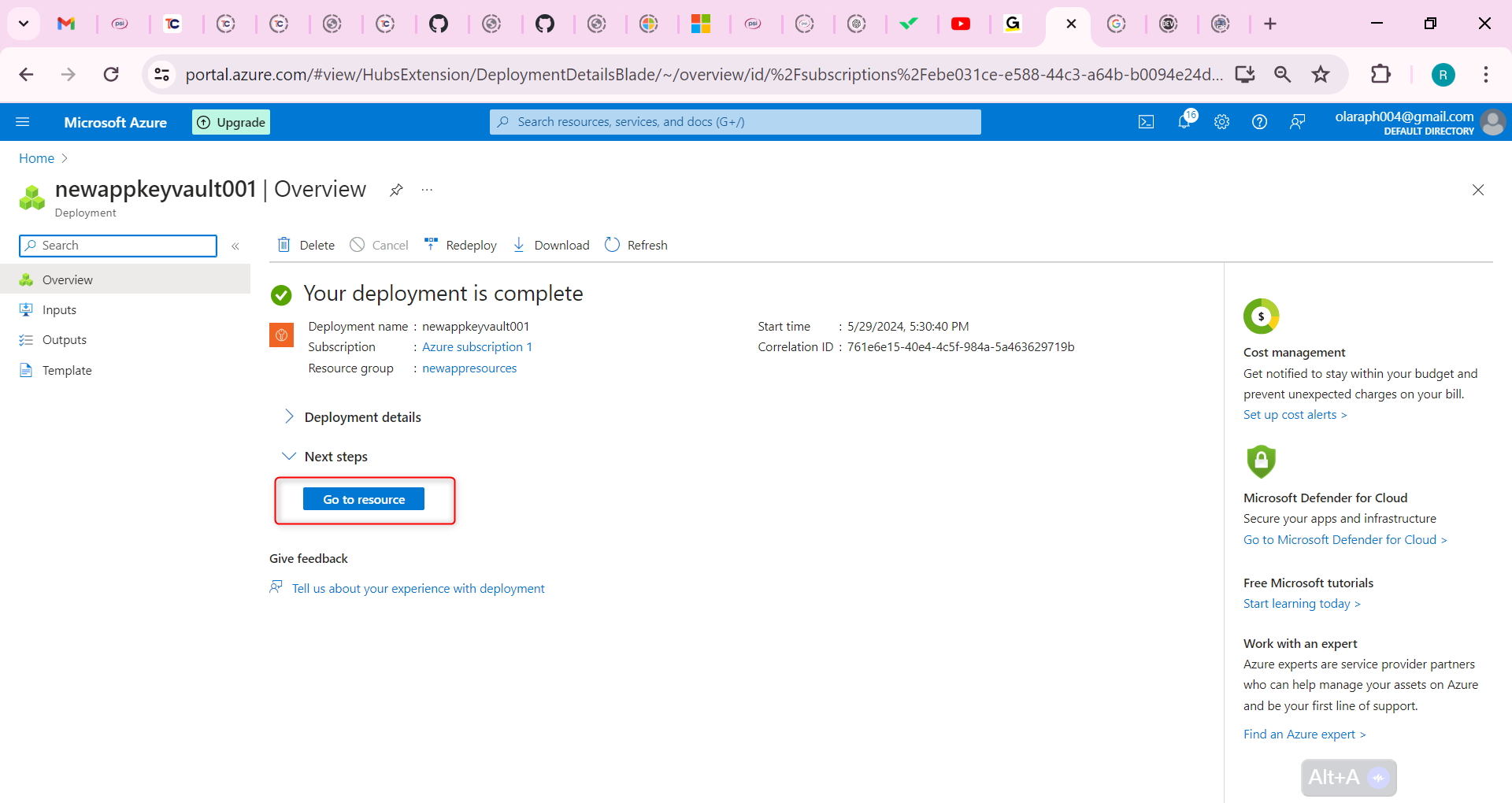Select the start time 5/29/2024, 5:30:40 PM
The width and height of the screenshot is (1512, 803).
click(908, 326)
